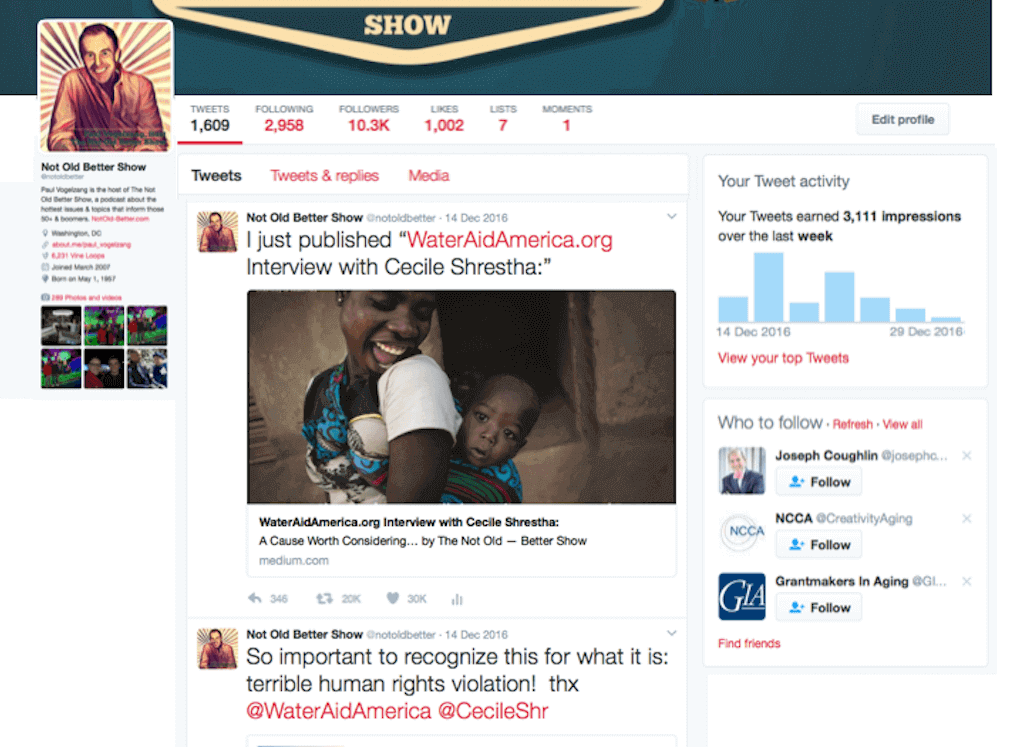
Task: Open Grantmakers In Aging GIA logo
Action: [x=742, y=596]
